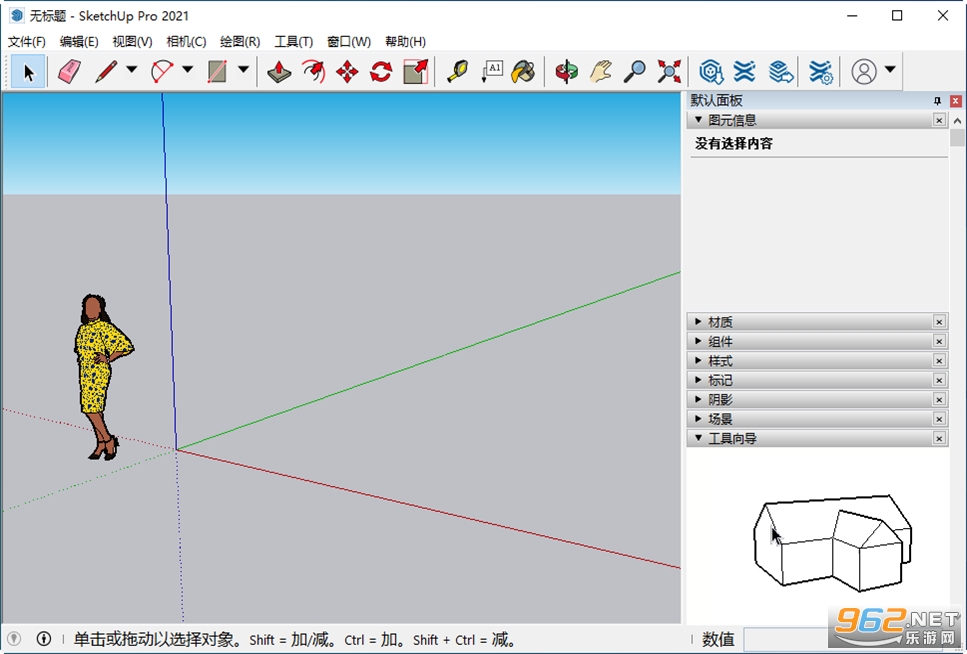Close the 阴影 panel section
Viewport: 967px width, 654px height.
pyautogui.click(x=939, y=399)
